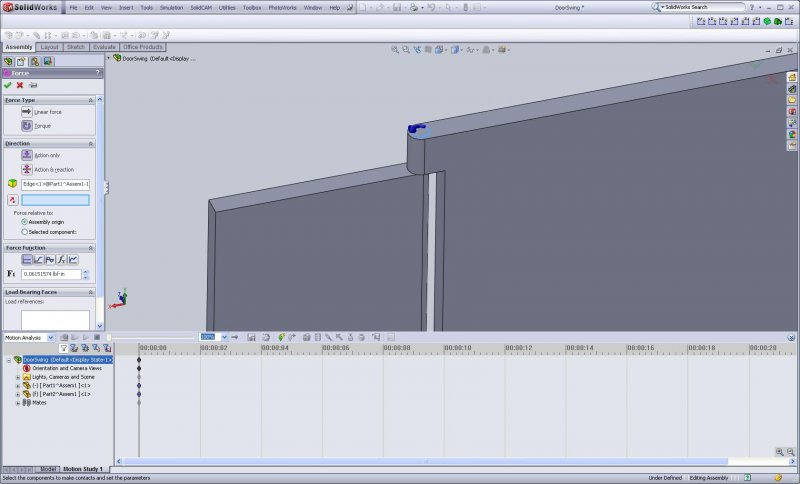This screenshot has width=800, height=484.
Task: Select the Linear force type icon
Action: coord(27,112)
